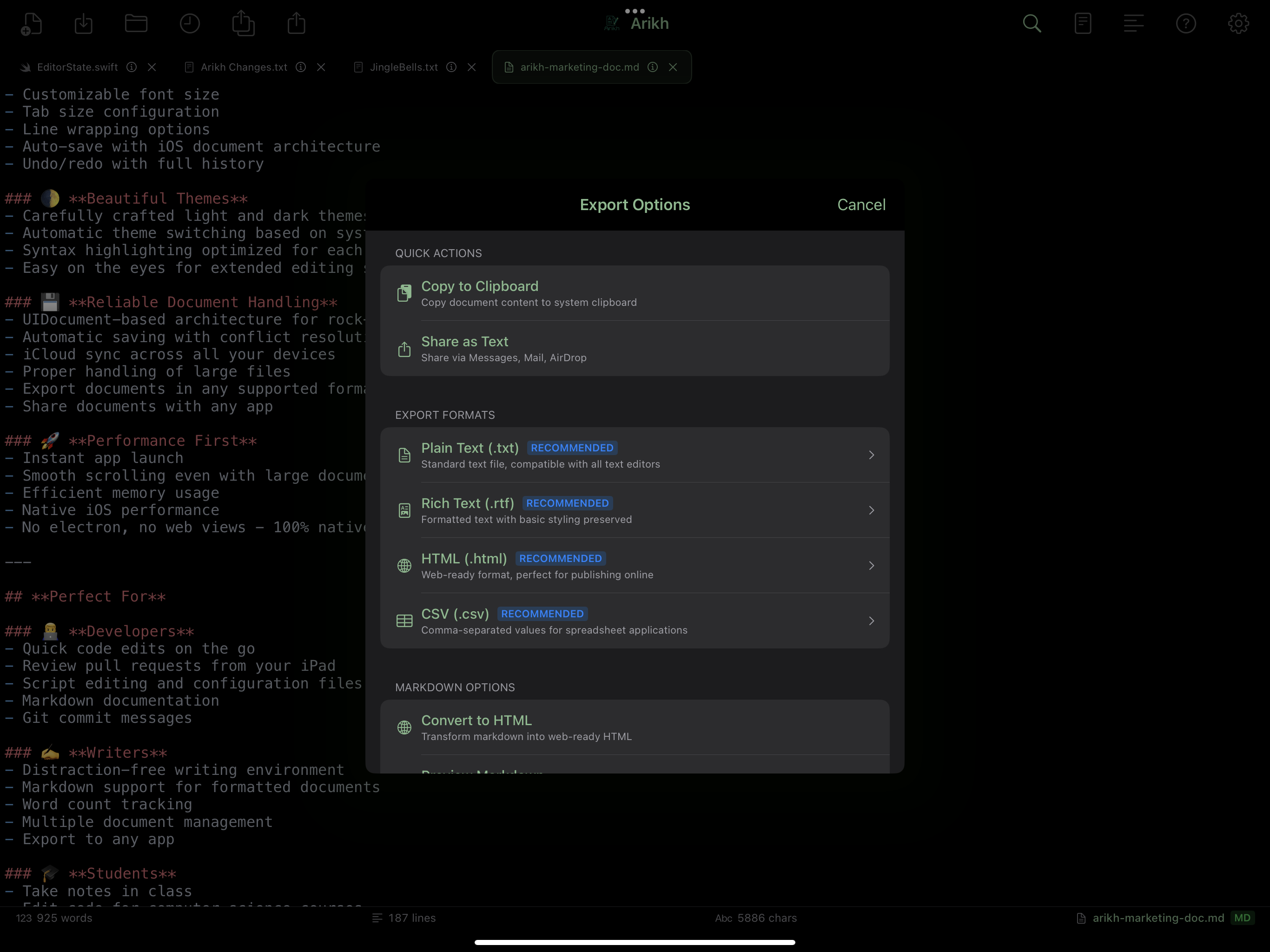Image resolution: width=1270 pixels, height=952 pixels.
Task: Click the new document icon in toolbar
Action: click(32, 24)
